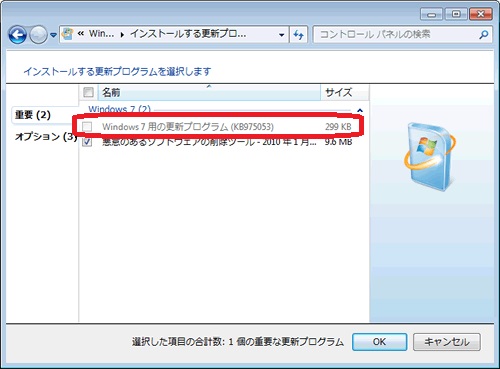Click the refresh icon next to address bar
The image size is (500, 369).
tap(298, 34)
